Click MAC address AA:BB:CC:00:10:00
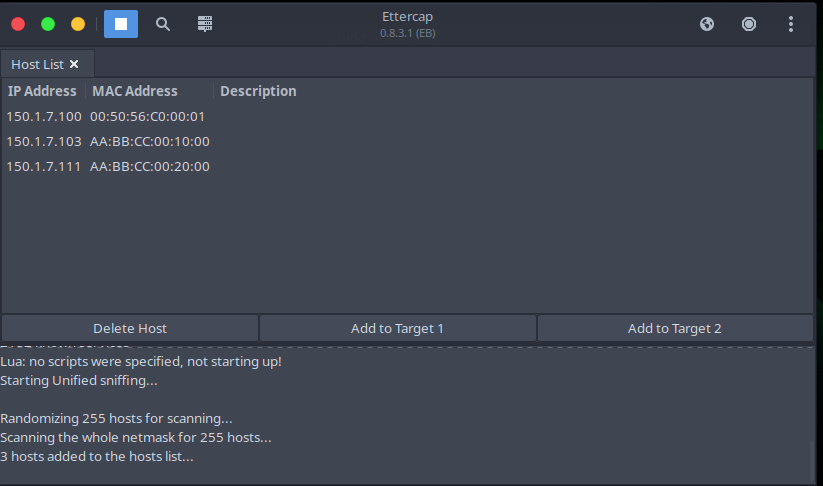 click(x=150, y=141)
